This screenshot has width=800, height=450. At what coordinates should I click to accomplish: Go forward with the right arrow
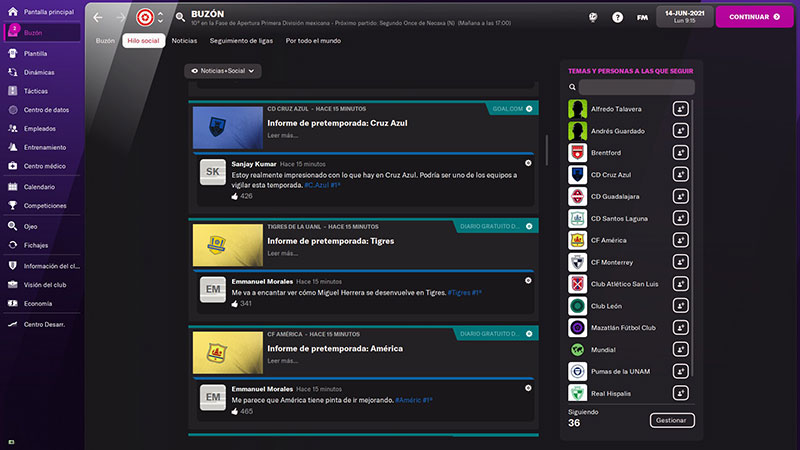click(120, 17)
